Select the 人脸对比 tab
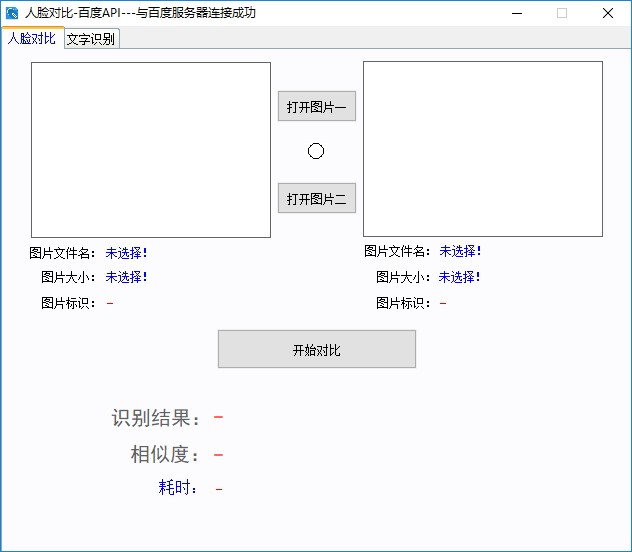The width and height of the screenshot is (632, 552). coord(32,38)
